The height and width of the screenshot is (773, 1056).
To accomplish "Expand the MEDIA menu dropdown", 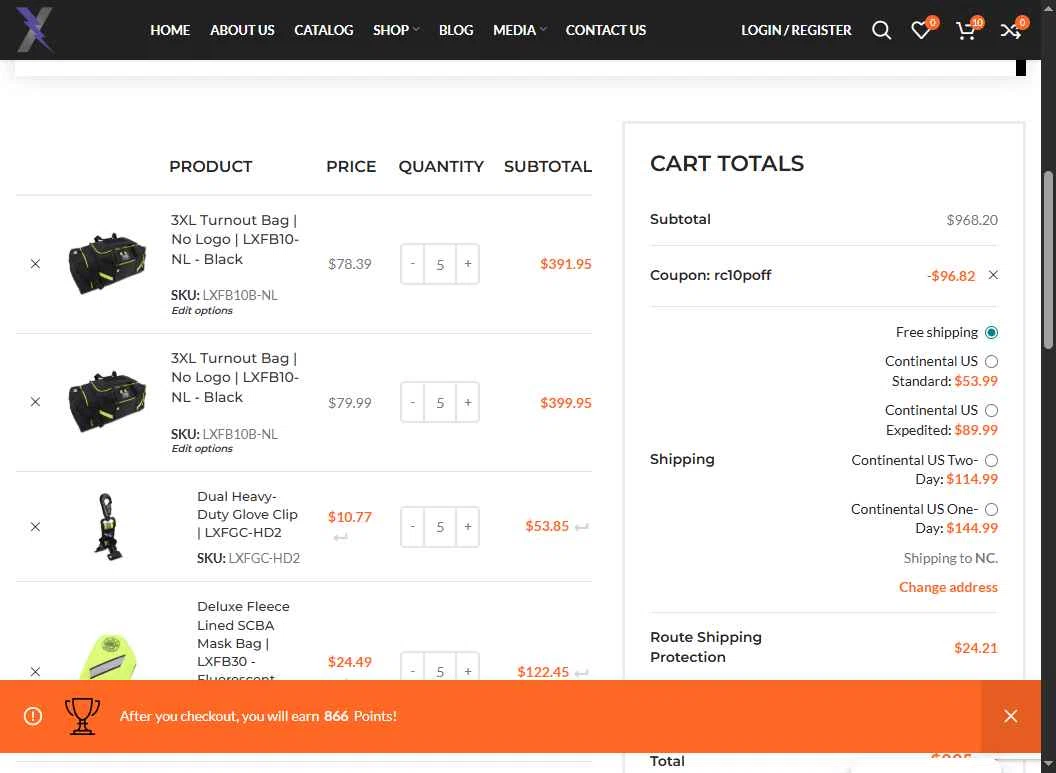I will coord(519,30).
